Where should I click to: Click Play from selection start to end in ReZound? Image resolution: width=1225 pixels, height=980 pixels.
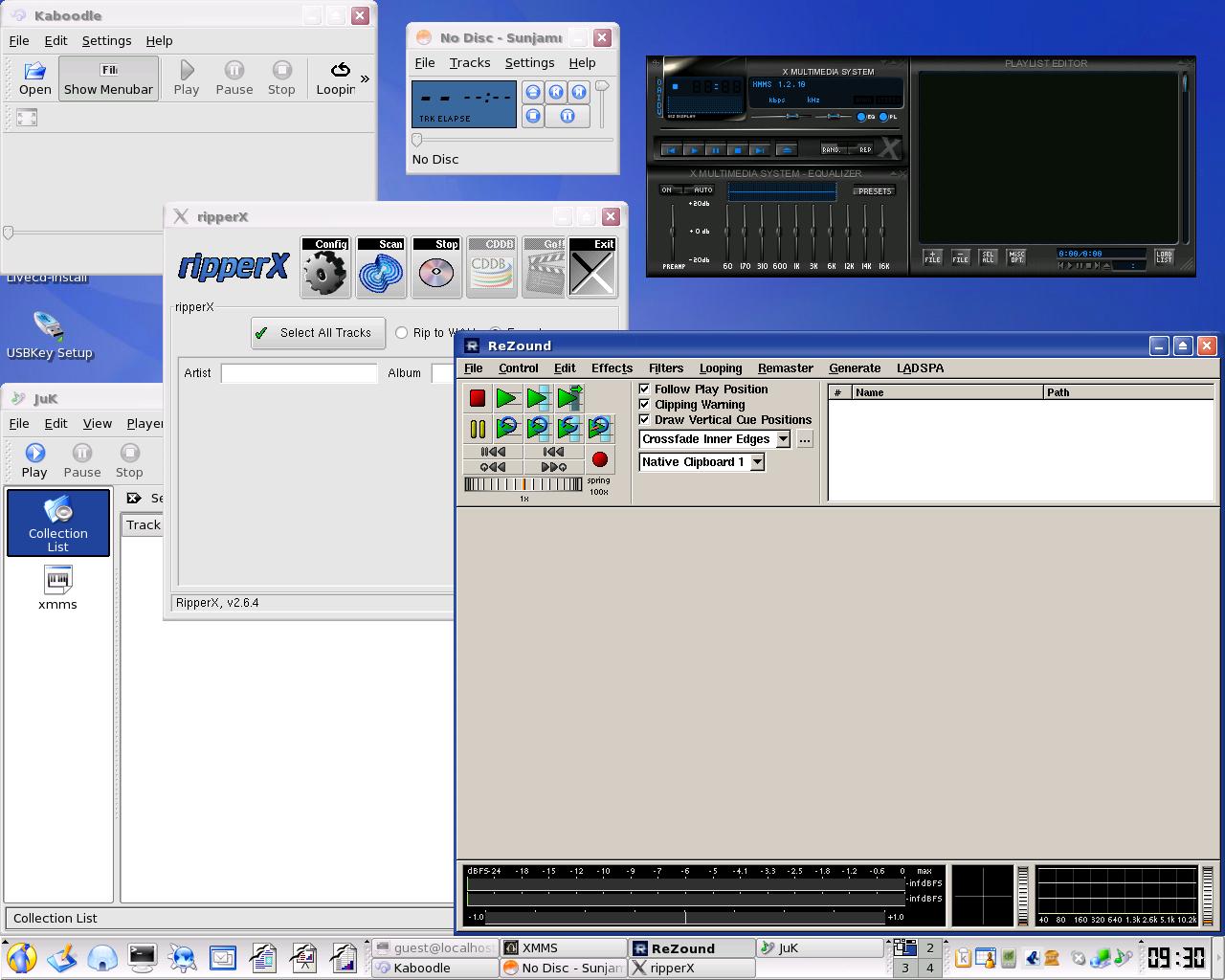[x=568, y=398]
